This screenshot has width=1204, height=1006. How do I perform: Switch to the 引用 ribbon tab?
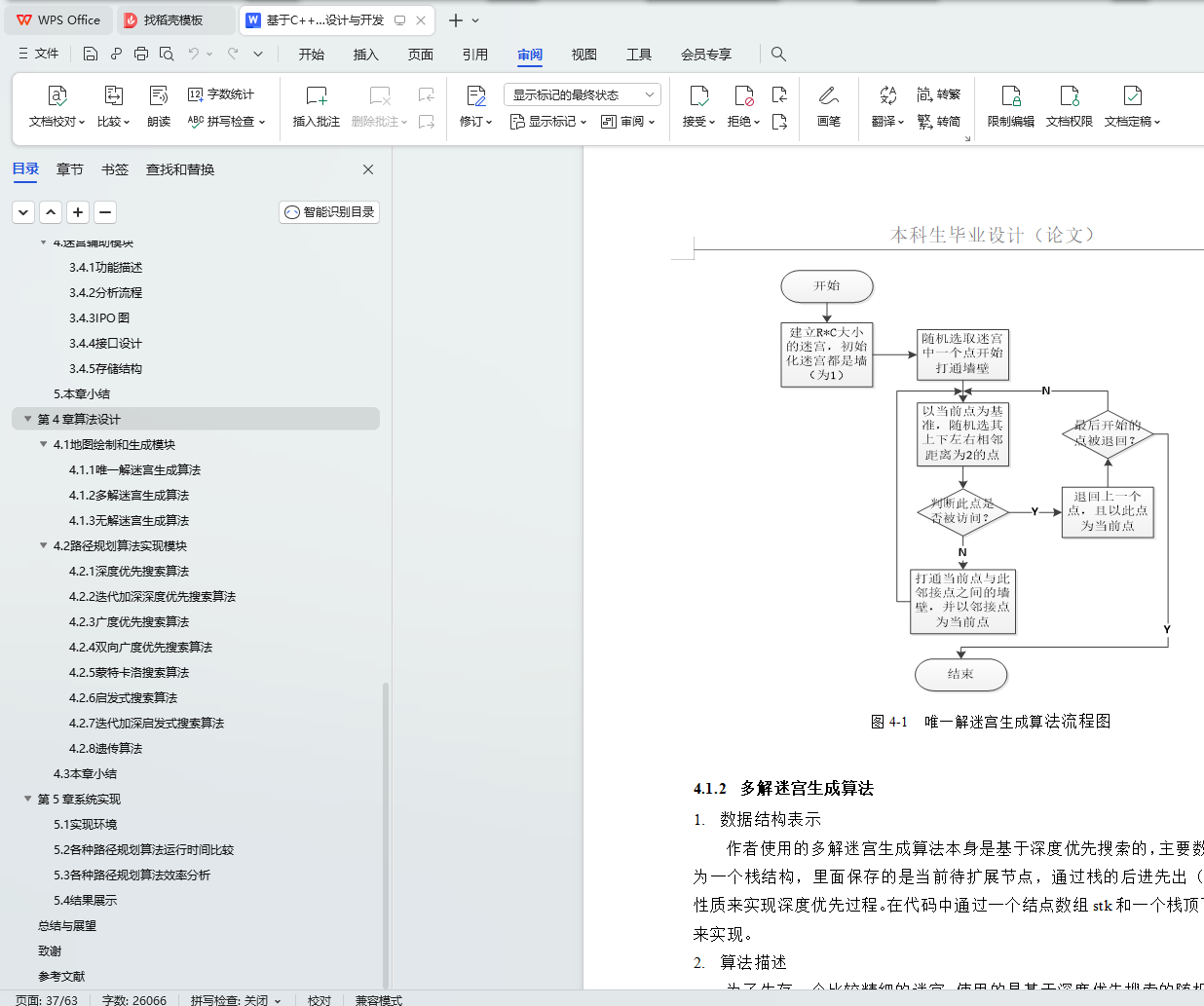[475, 55]
